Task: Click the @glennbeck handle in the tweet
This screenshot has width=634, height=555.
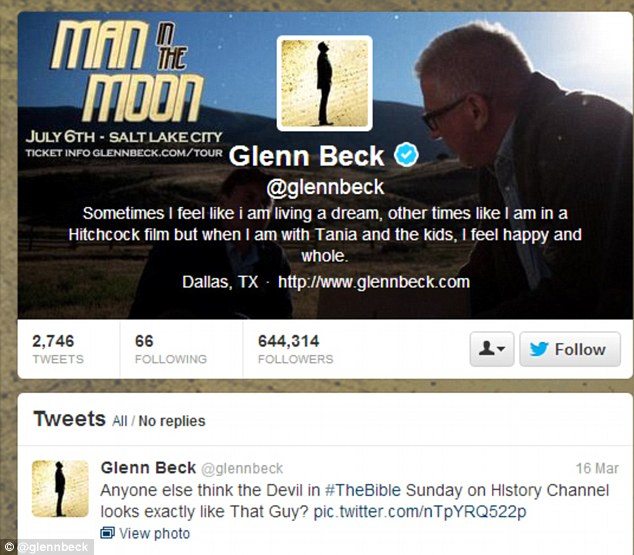Action: pyautogui.click(x=242, y=468)
